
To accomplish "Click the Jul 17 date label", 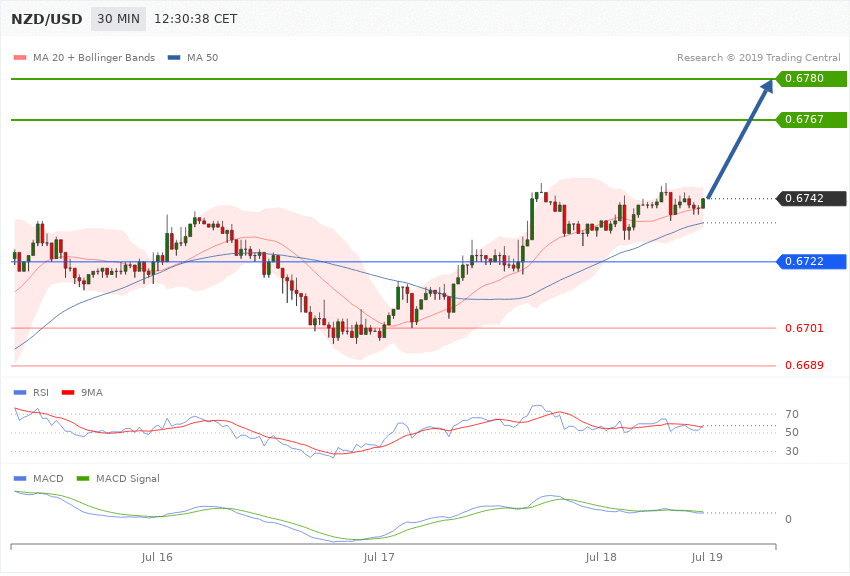I will [x=379, y=557].
